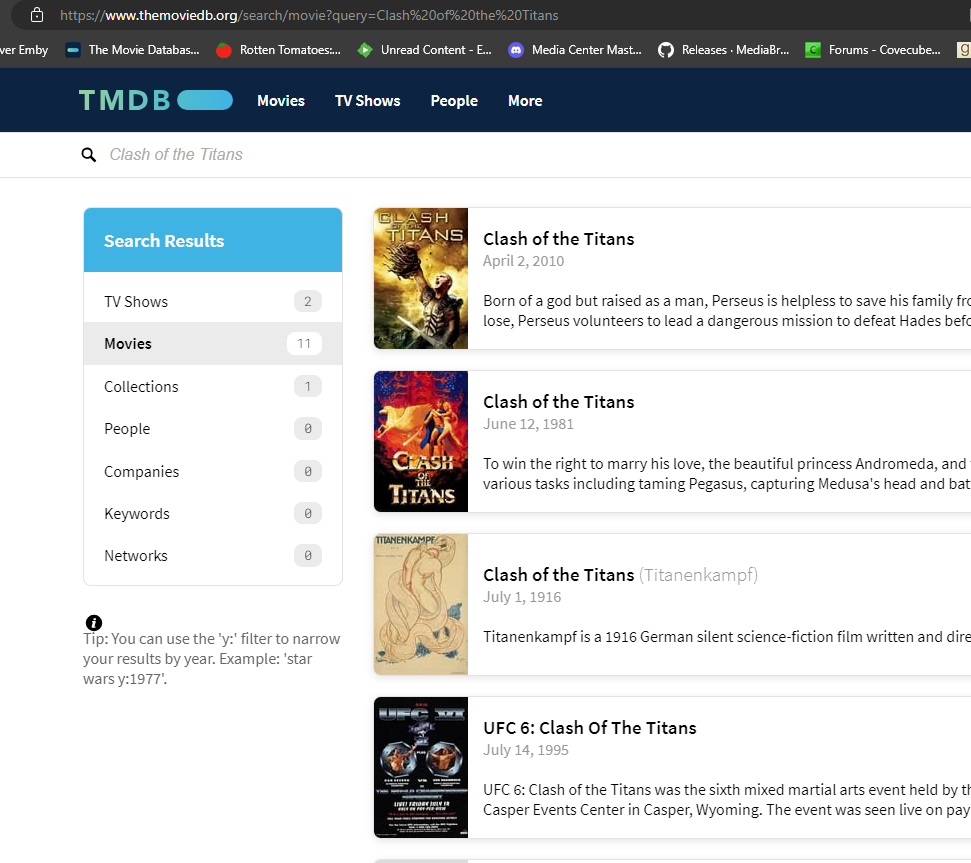The width and height of the screenshot is (971, 863).
Task: Open Clash of the Titans (Titanenkampf) title
Action: point(620,575)
